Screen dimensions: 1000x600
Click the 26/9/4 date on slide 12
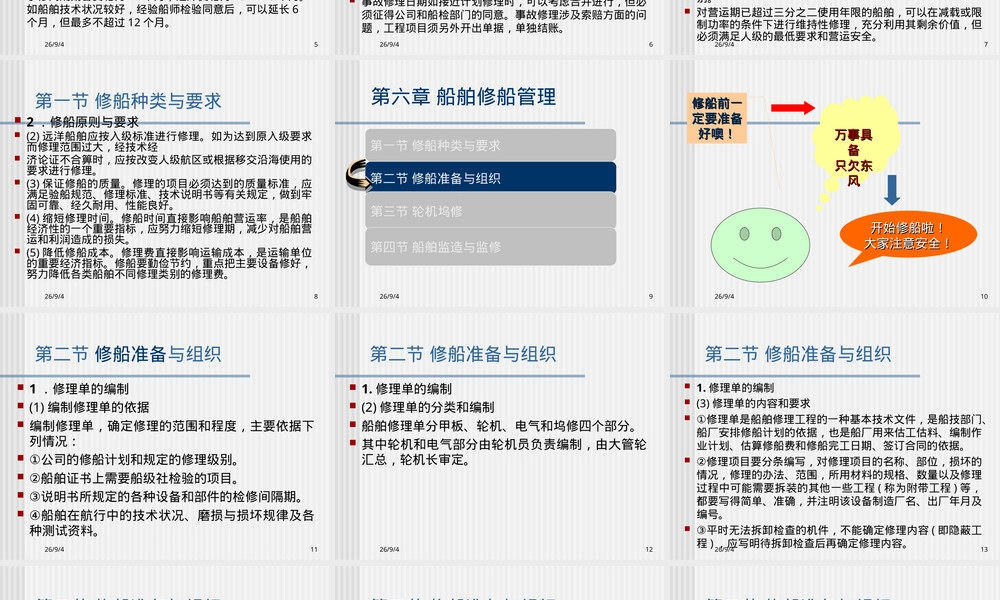tap(389, 550)
